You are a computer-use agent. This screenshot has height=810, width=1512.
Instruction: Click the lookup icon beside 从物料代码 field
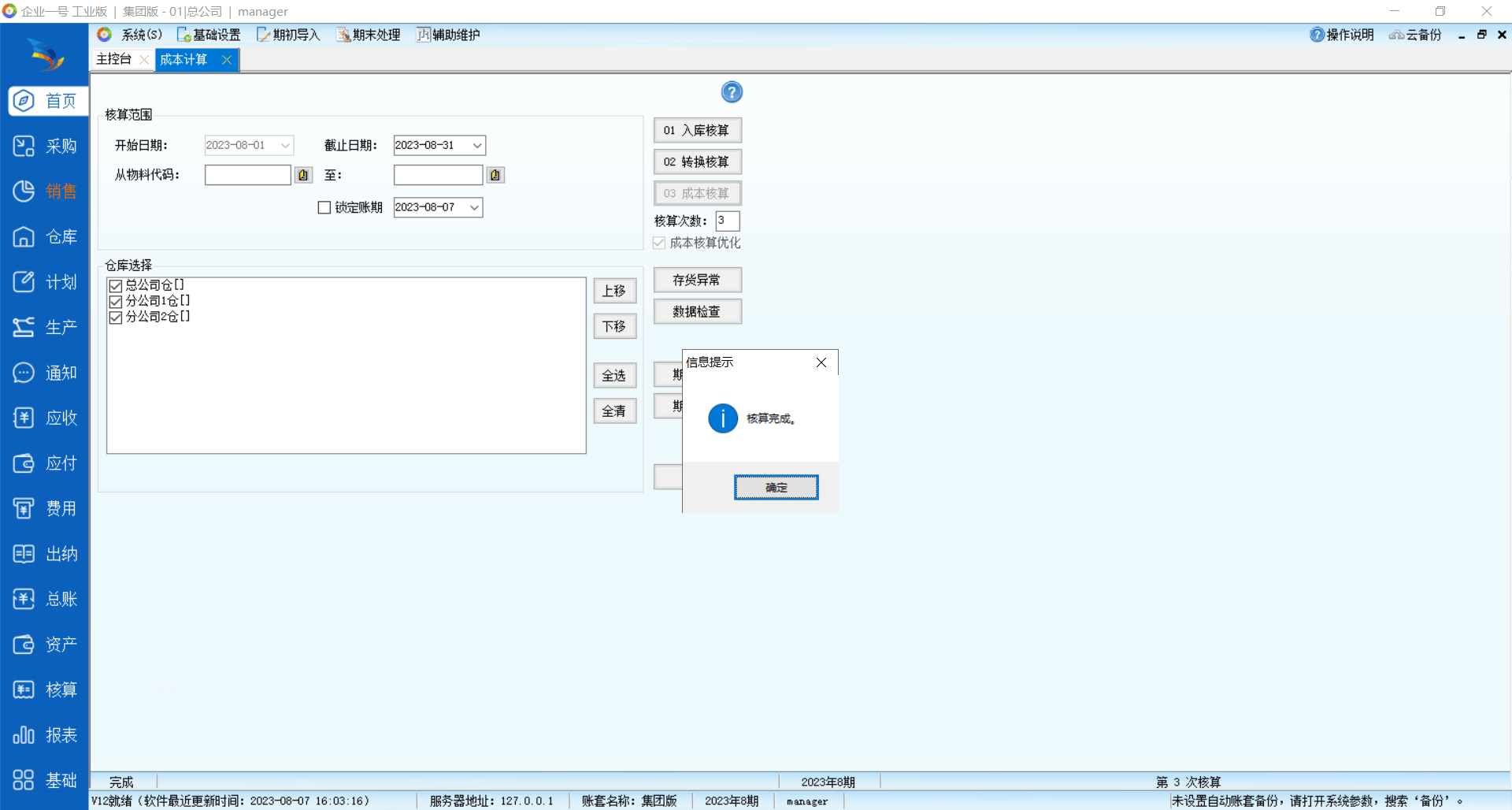click(x=303, y=175)
